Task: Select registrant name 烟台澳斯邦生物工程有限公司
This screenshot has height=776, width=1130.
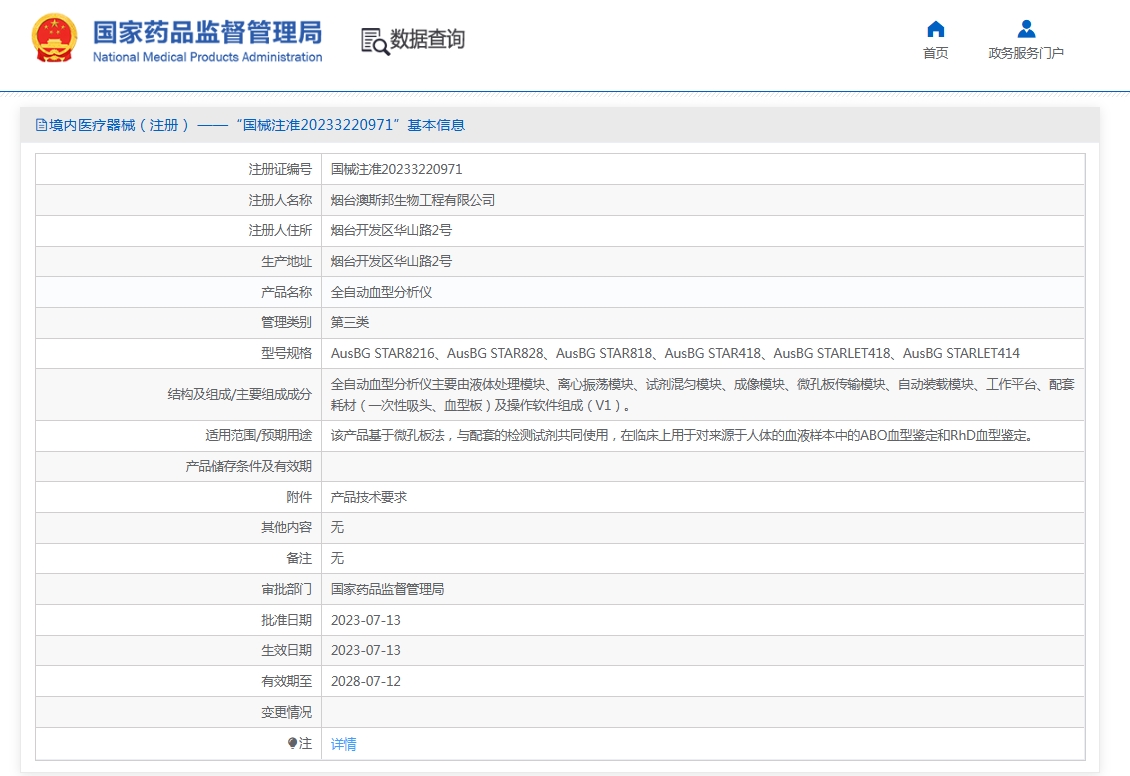Action: [x=413, y=200]
